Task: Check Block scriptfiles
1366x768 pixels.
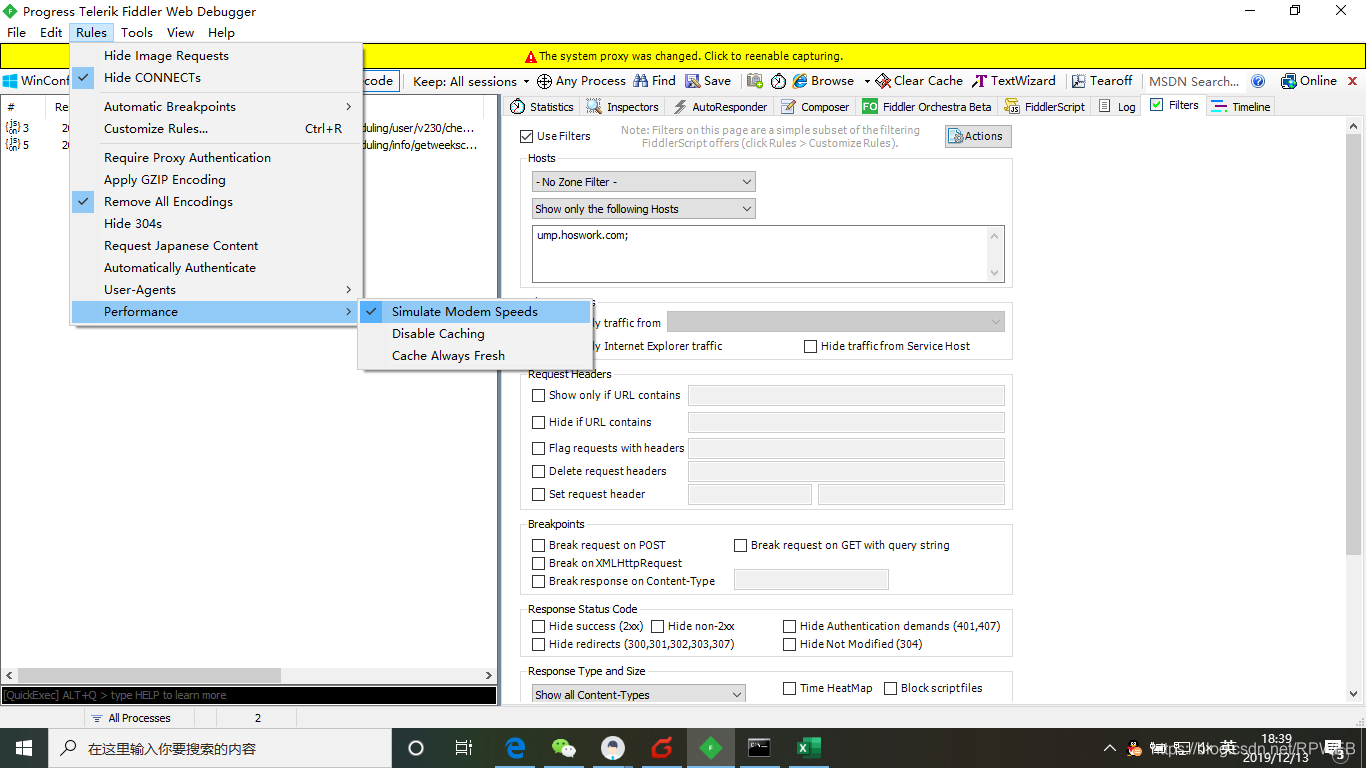Action: click(x=891, y=688)
